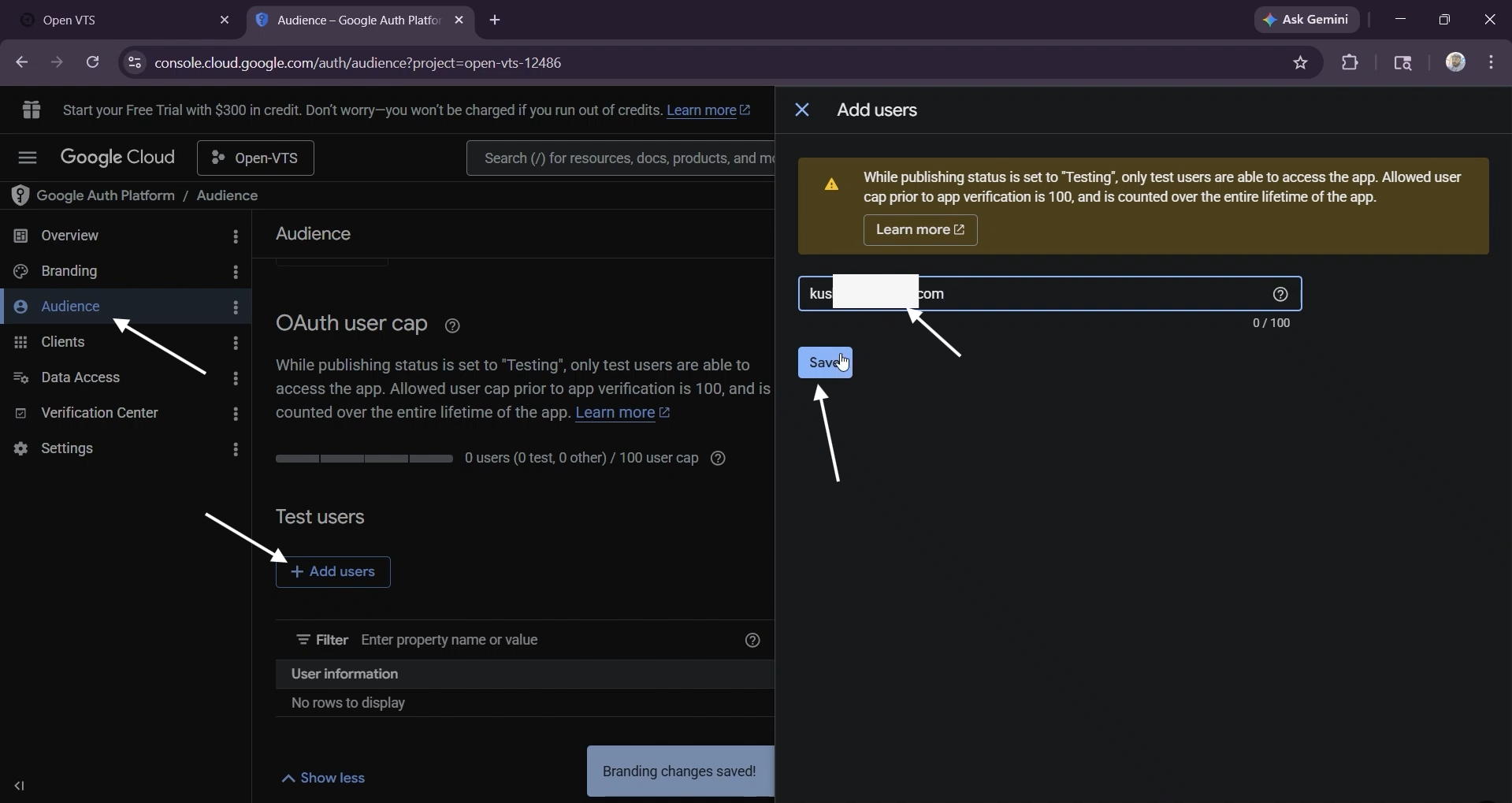1512x803 pixels.
Task: Collapse section with Show less
Action: click(323, 779)
